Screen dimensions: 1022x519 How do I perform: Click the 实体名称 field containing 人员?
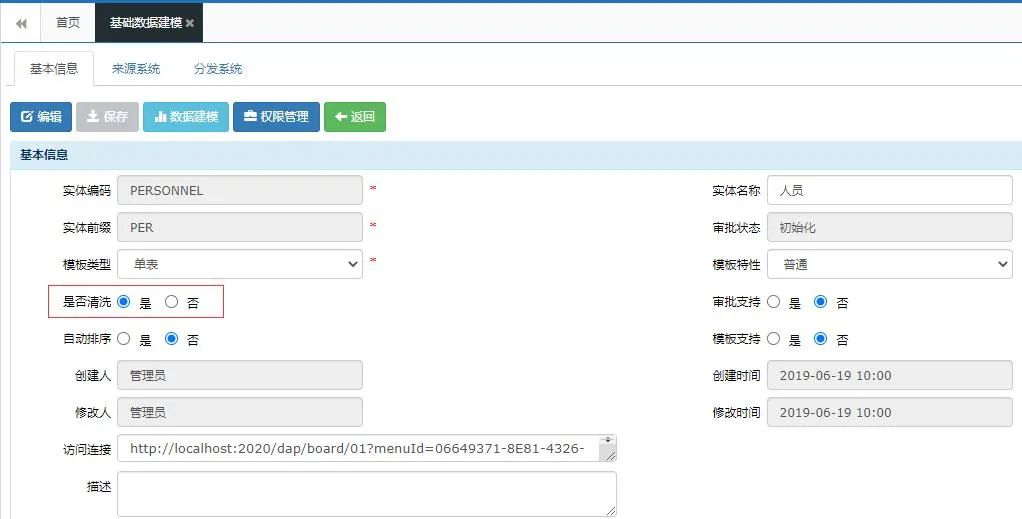(890, 190)
